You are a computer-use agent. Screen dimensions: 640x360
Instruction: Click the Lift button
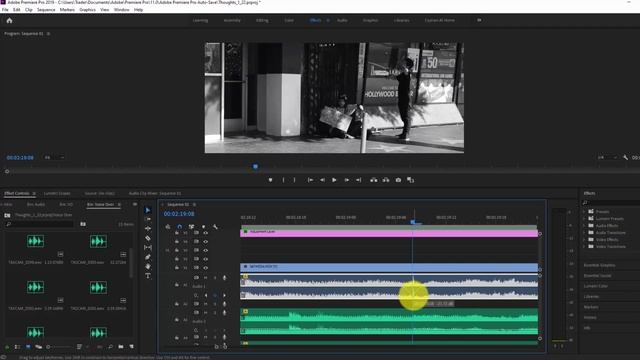(373, 180)
